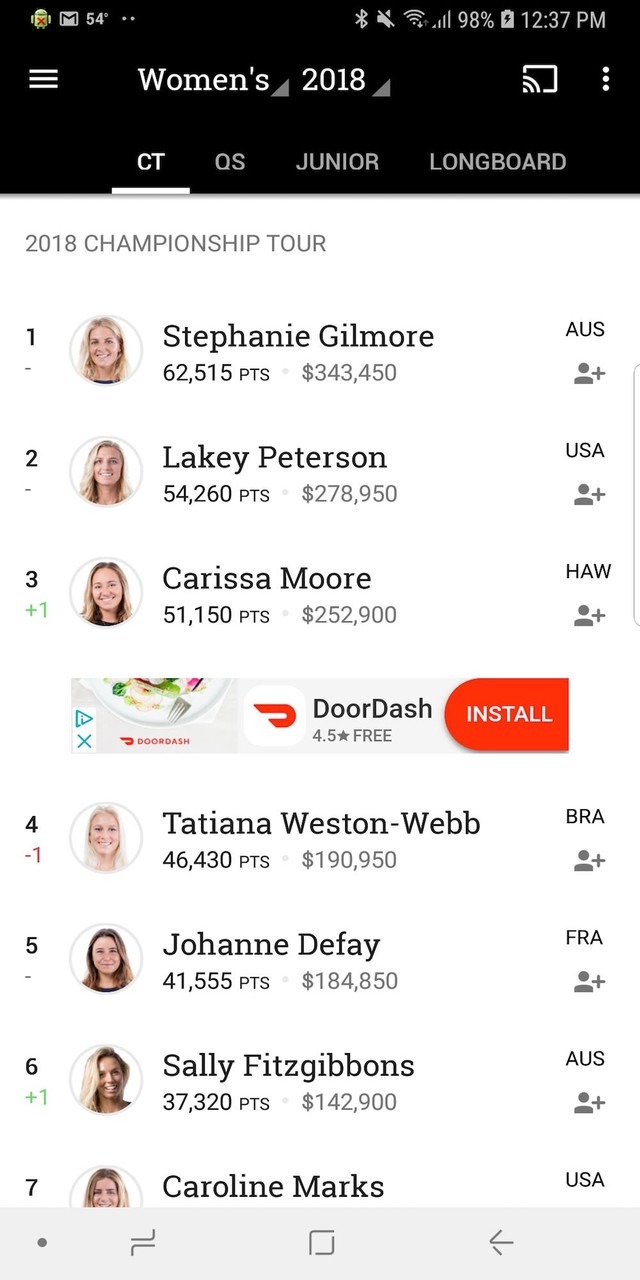Follow Lakey Peterson with add-person icon

[588, 494]
